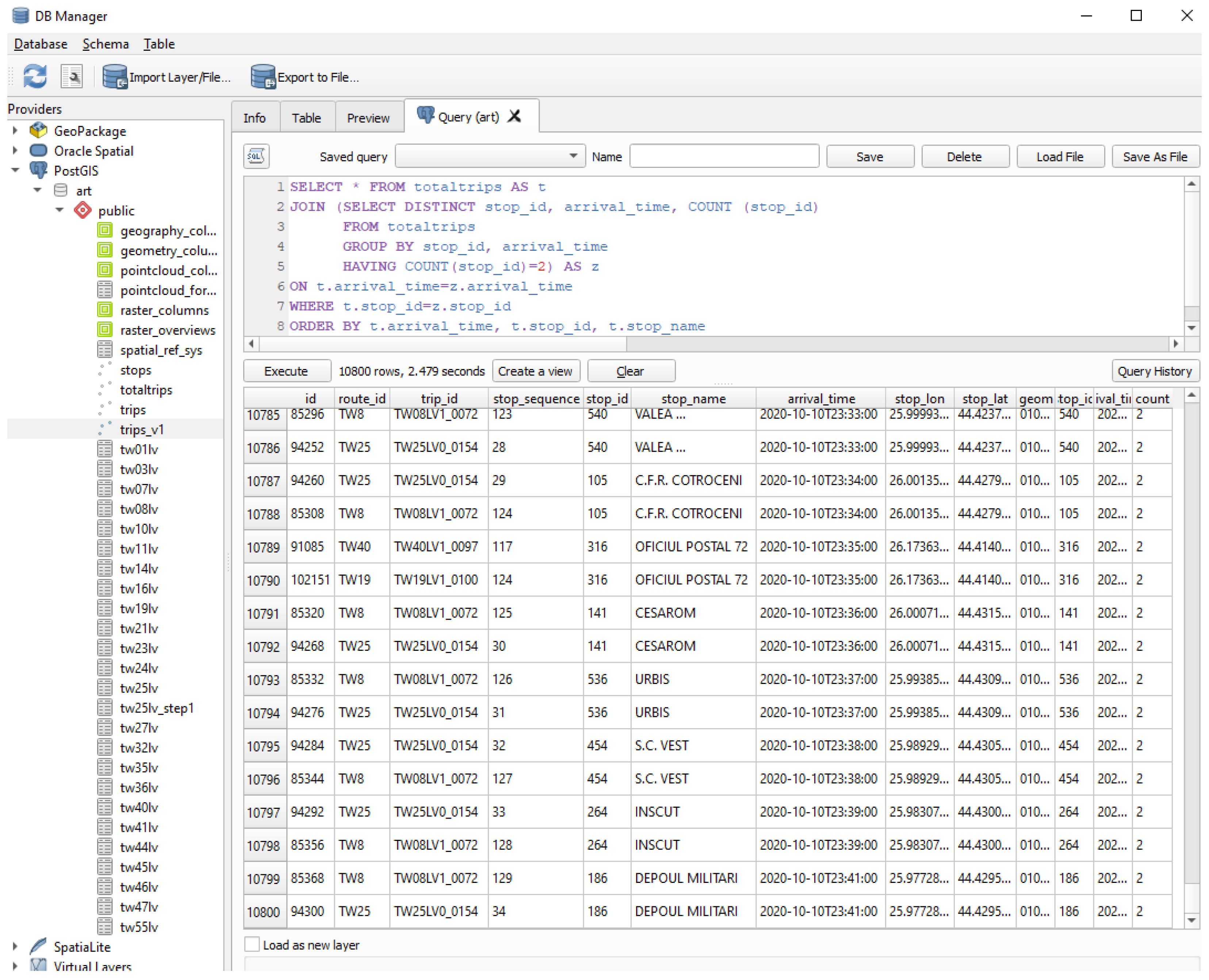This screenshot has height=980, width=1209.
Task: Click the Refresh toolbar icon
Action: [35, 77]
